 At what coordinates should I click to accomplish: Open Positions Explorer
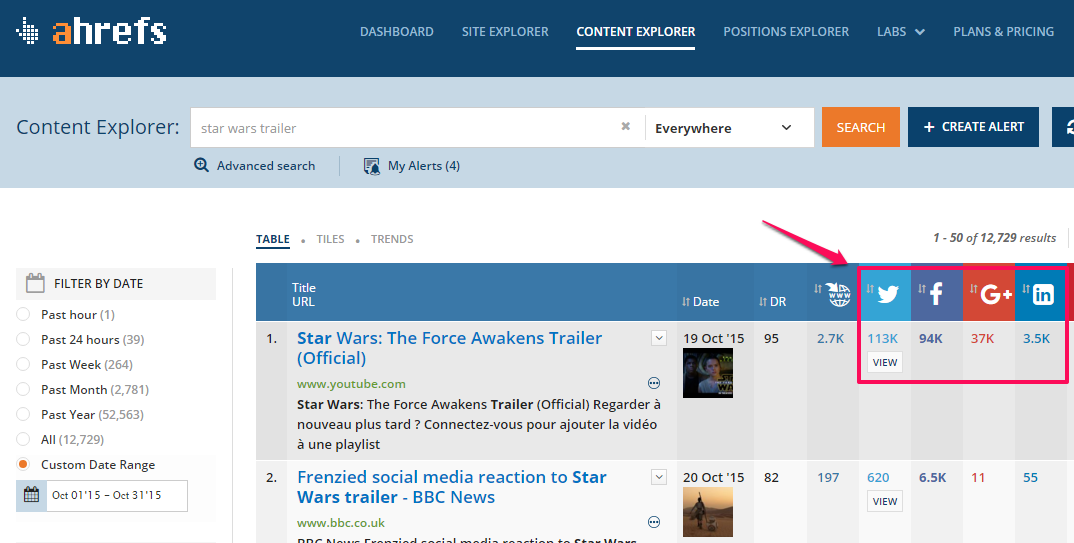[786, 31]
